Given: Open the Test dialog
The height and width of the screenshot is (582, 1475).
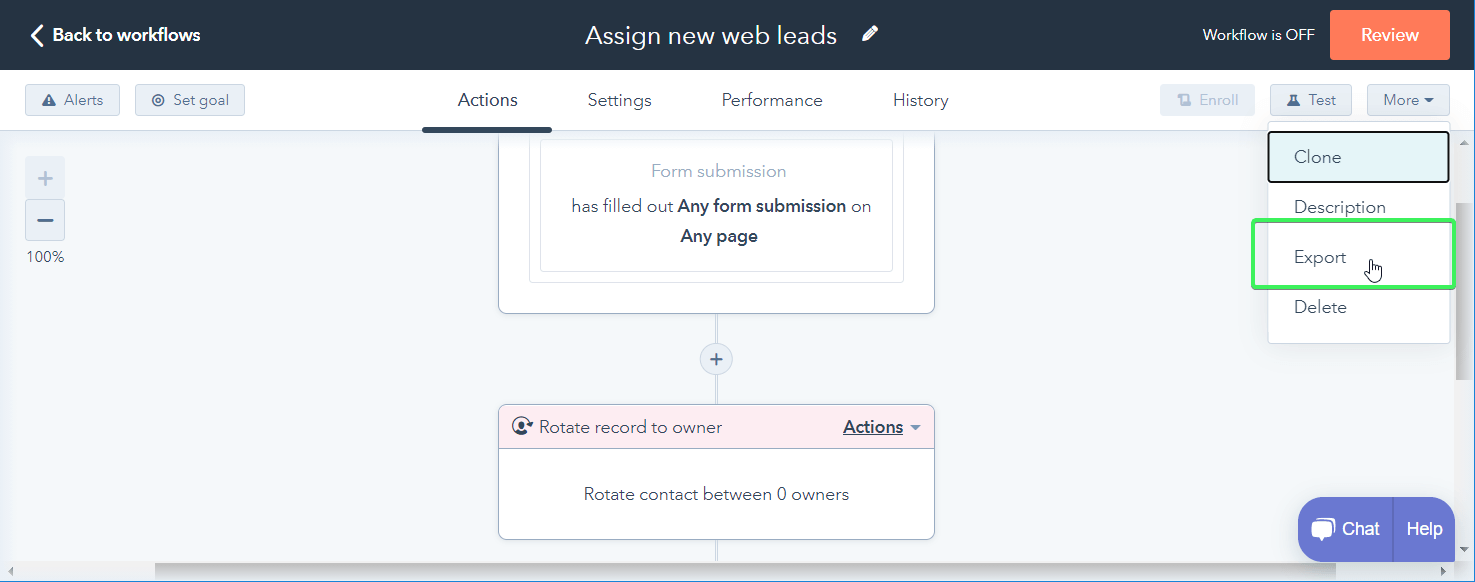Looking at the screenshot, I should pos(1310,99).
